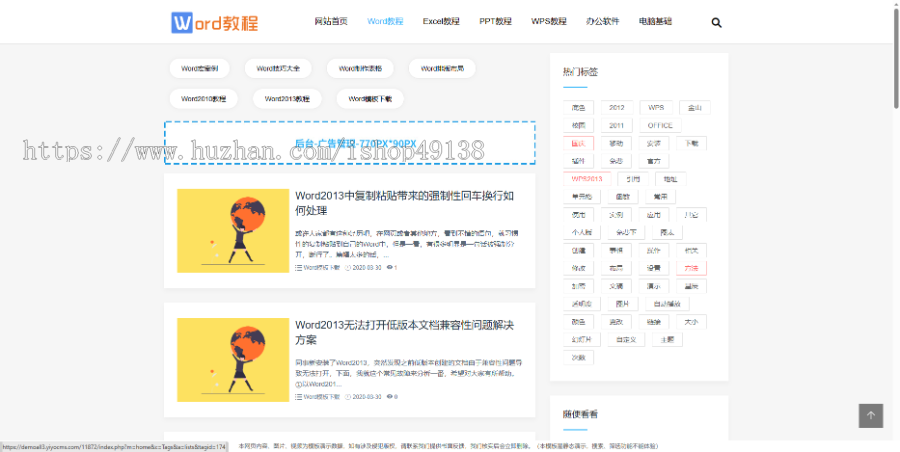Click the 地址 tag
The height and width of the screenshot is (452, 900).
tap(670, 179)
